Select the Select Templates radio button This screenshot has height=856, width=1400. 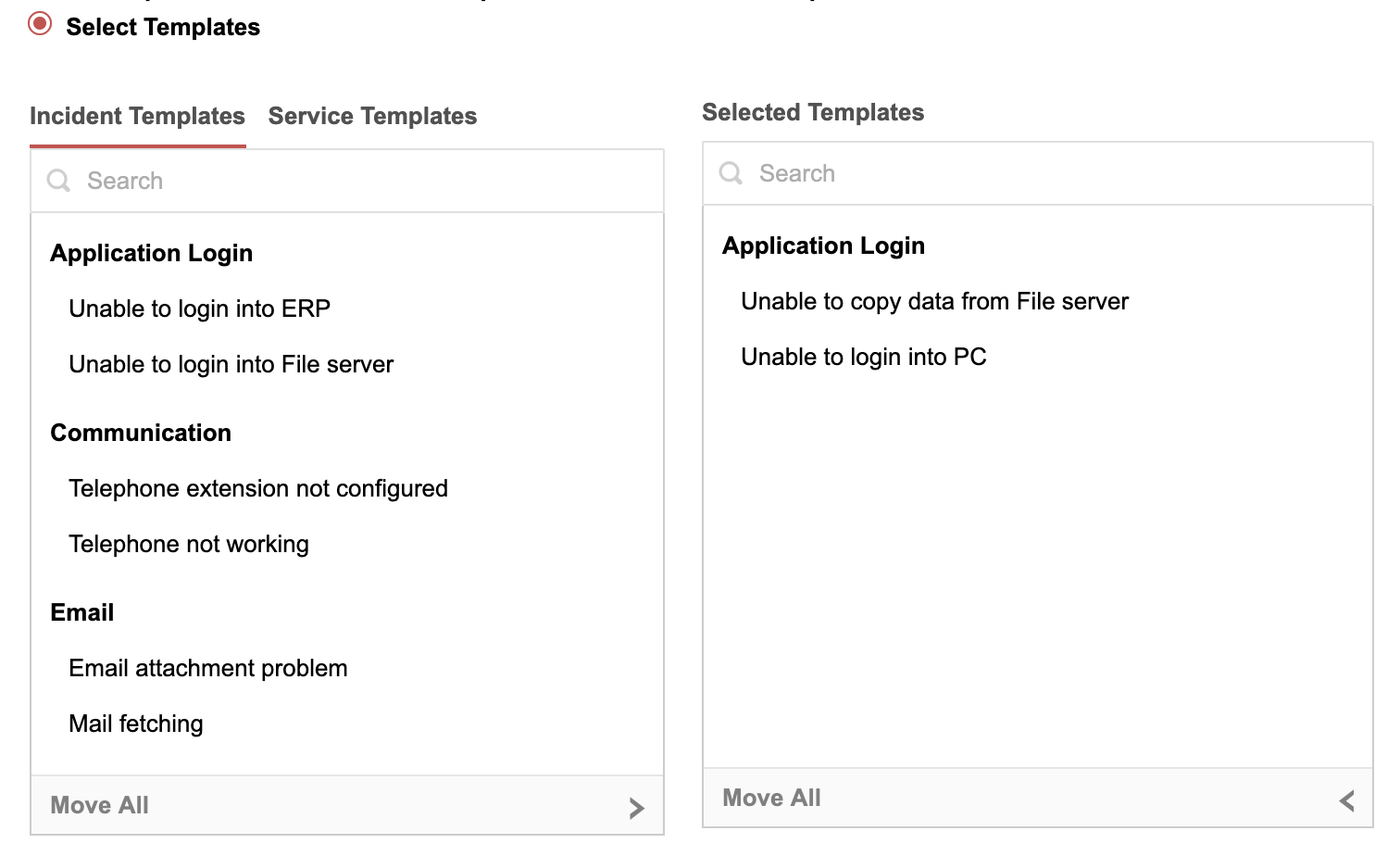(x=40, y=24)
